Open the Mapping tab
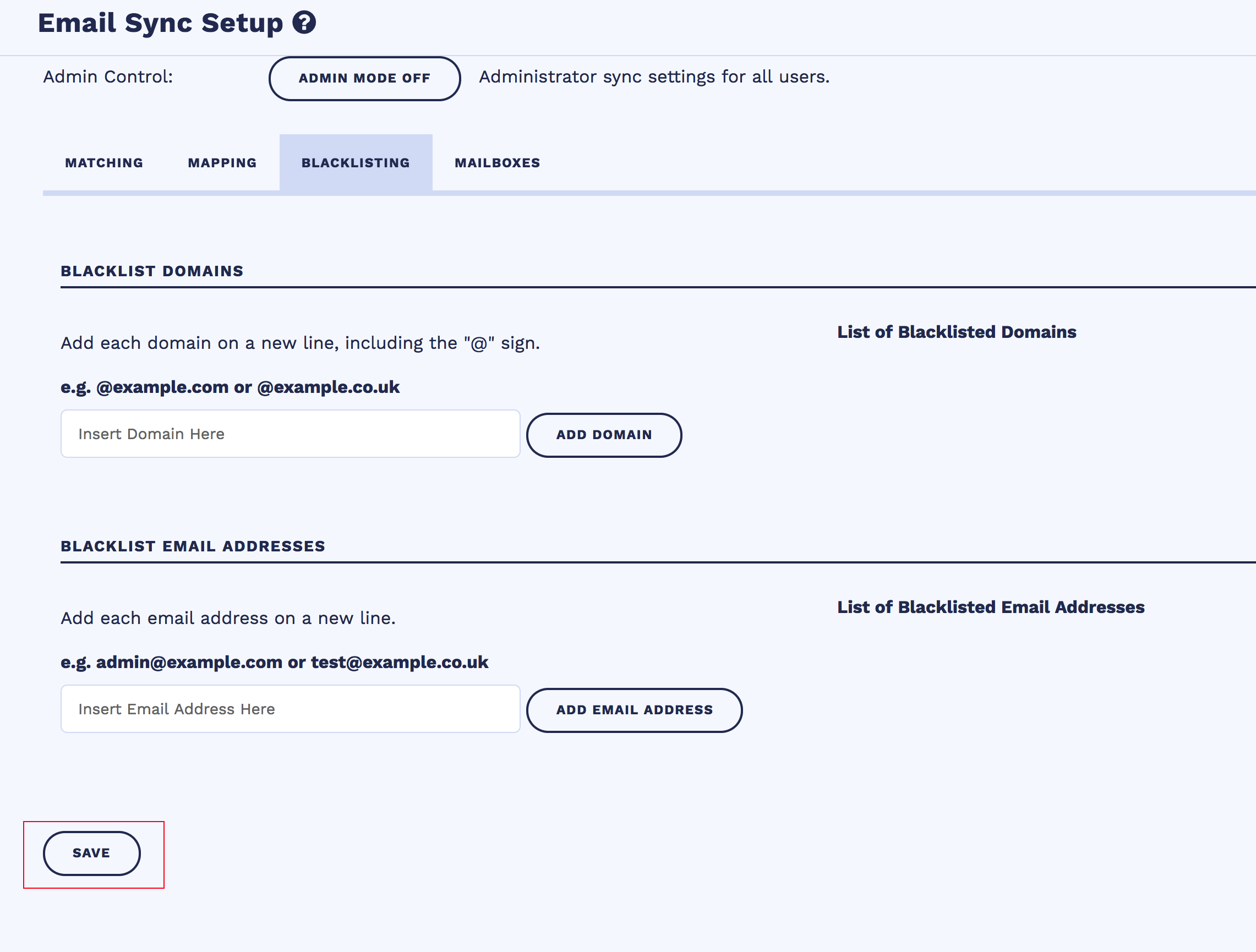Screen dimensions: 1256x952 pyautogui.click(x=222, y=163)
